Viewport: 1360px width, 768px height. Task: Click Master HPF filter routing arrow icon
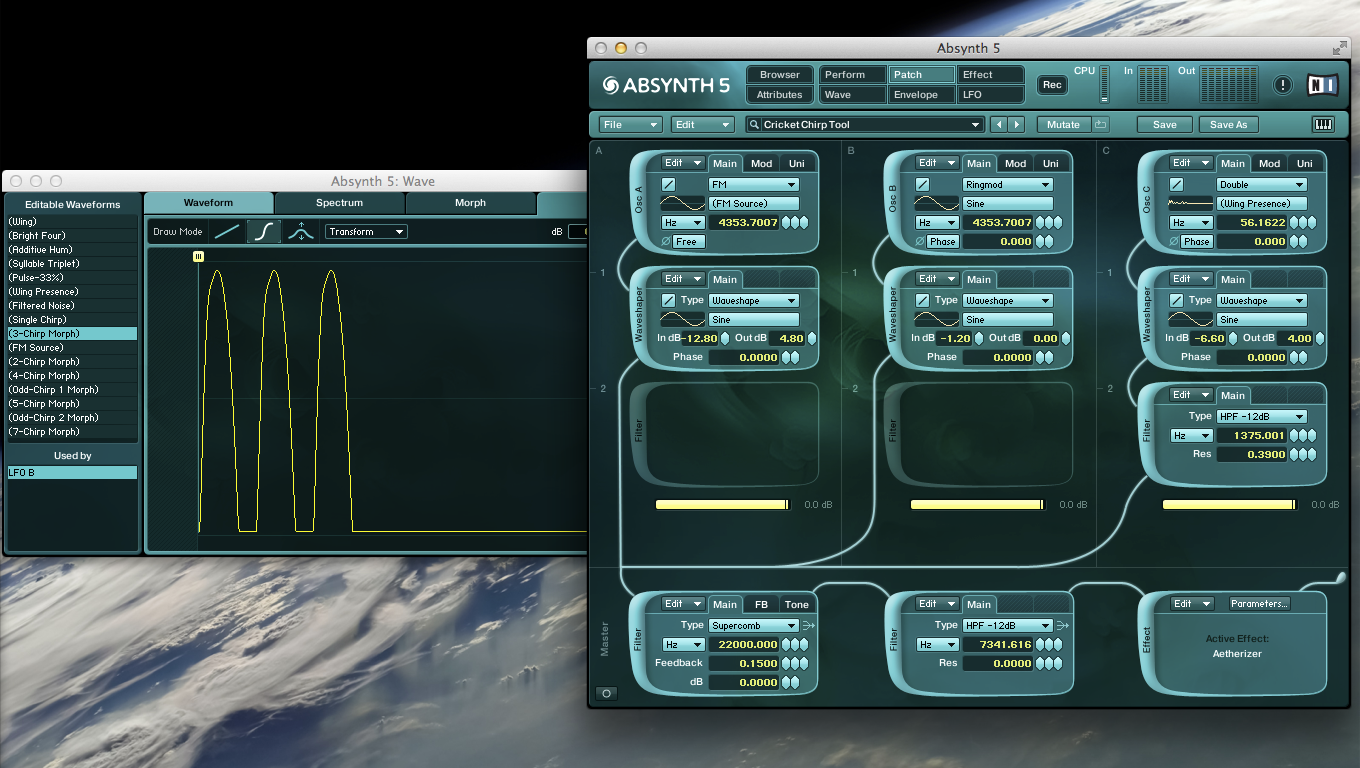point(1061,625)
